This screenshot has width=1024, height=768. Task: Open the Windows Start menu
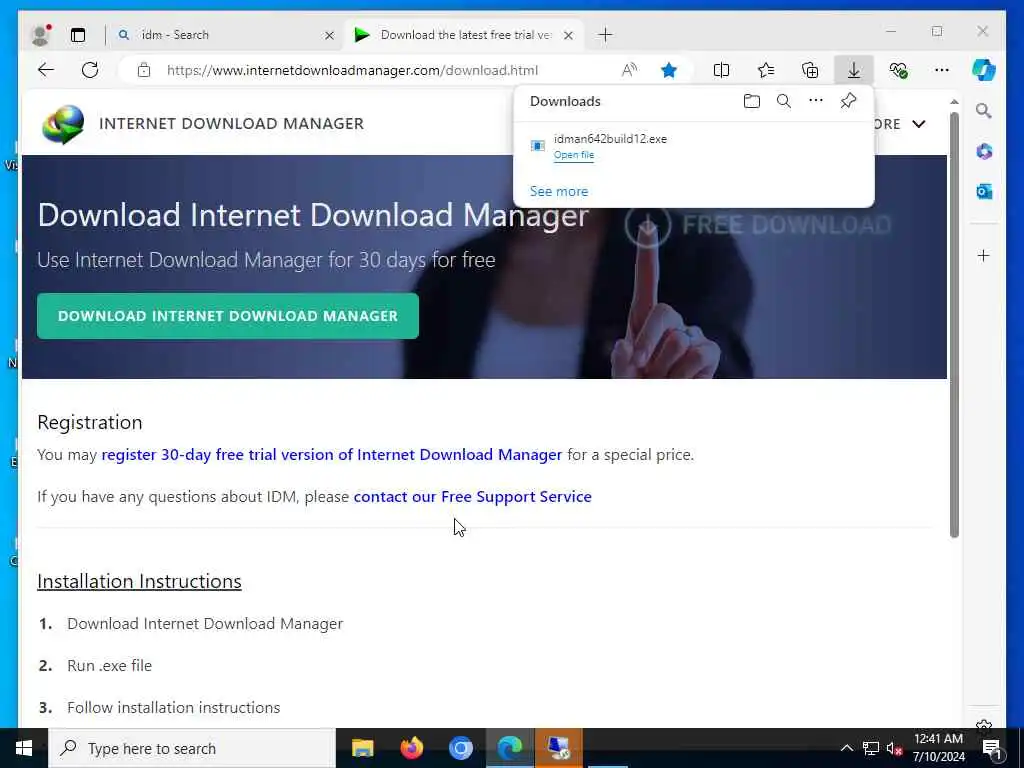(24, 748)
